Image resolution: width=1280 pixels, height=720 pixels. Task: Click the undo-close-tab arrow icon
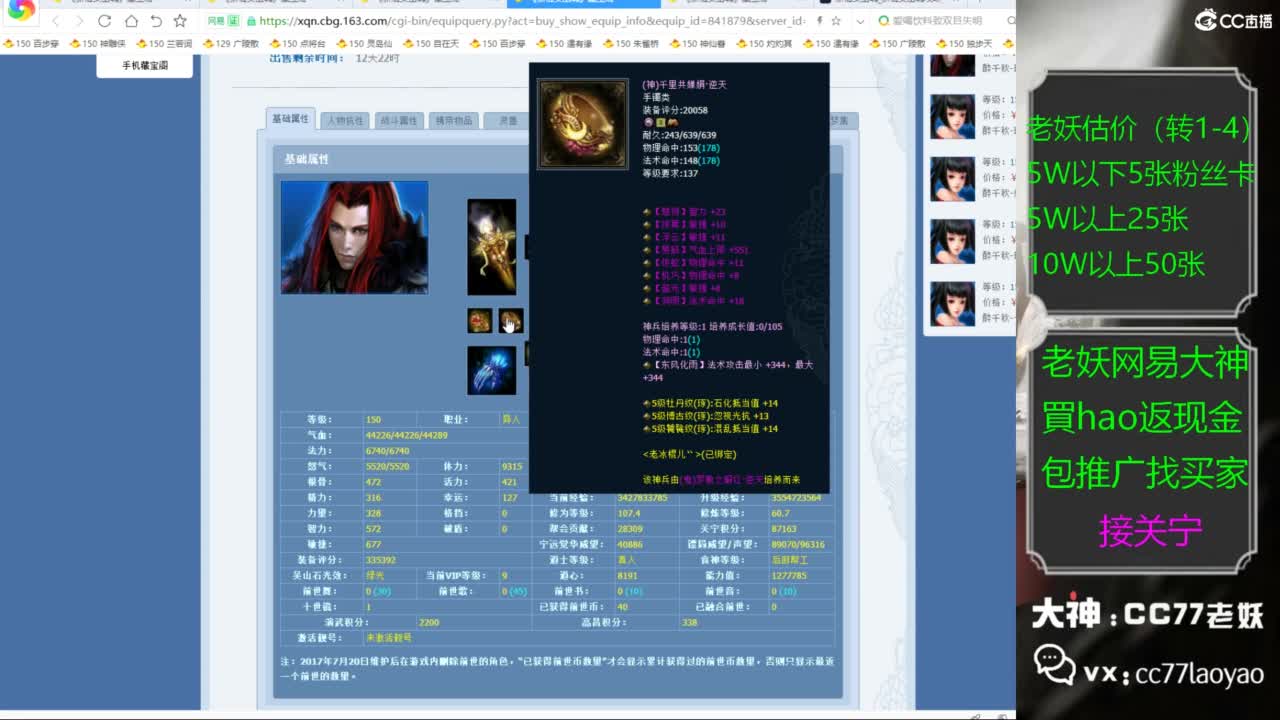point(156,20)
